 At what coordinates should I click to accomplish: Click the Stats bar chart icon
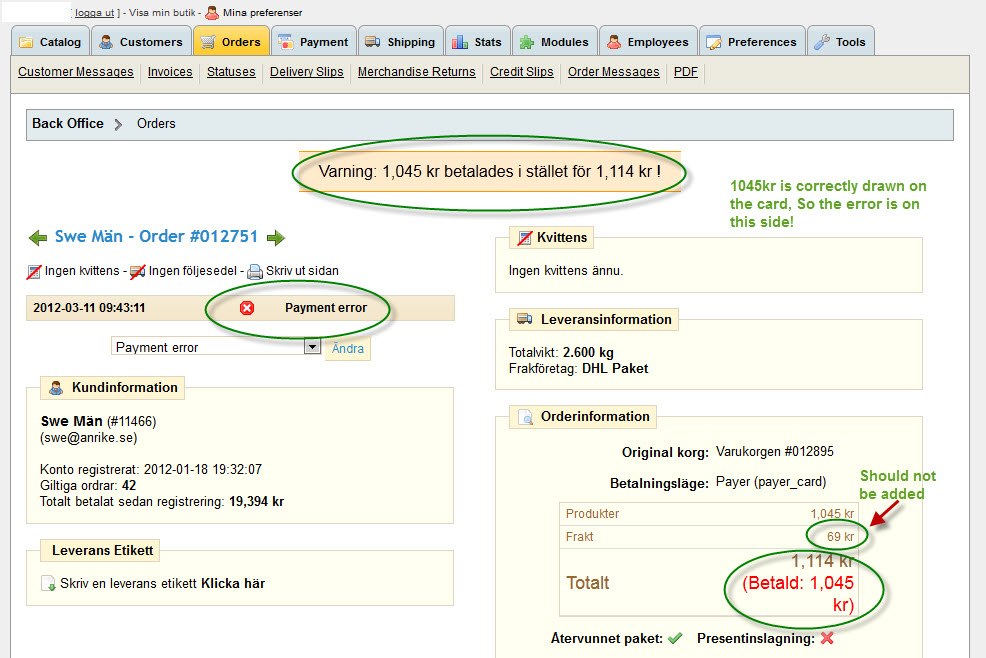(x=460, y=42)
